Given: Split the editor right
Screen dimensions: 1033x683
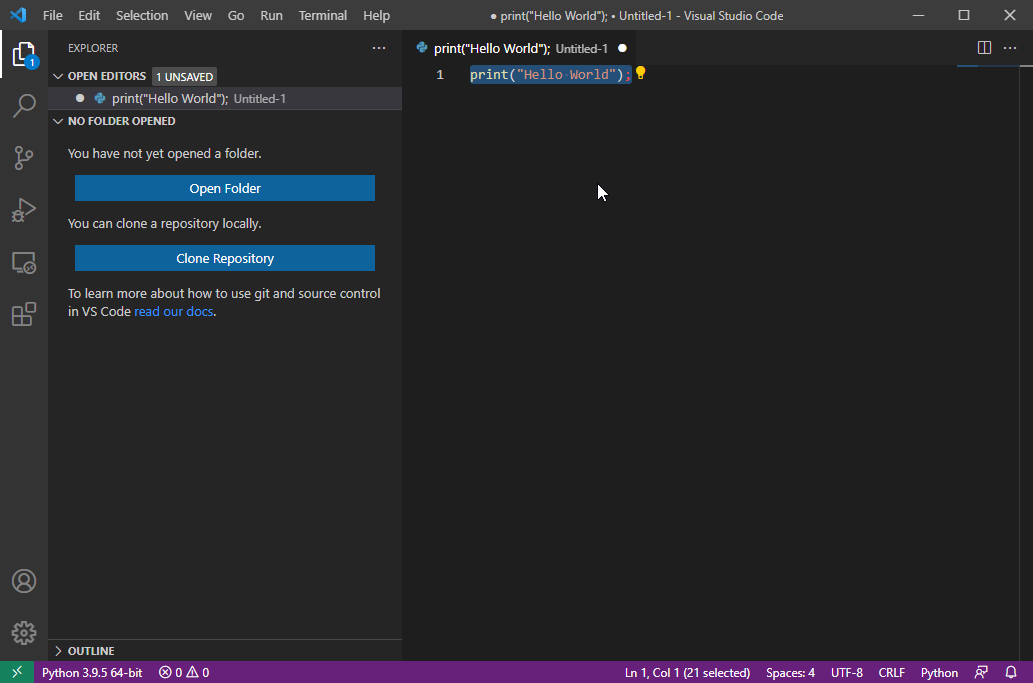Looking at the screenshot, I should [x=984, y=47].
